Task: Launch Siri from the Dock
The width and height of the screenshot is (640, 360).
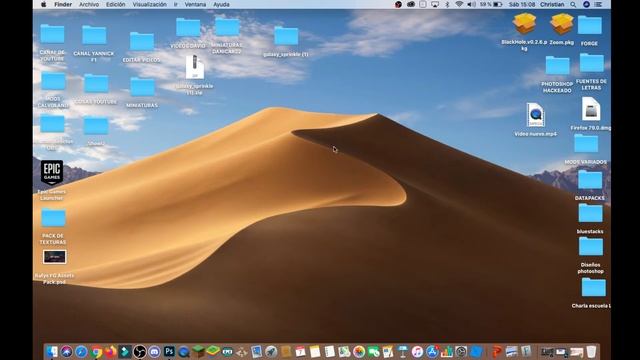Action: (x=67, y=351)
